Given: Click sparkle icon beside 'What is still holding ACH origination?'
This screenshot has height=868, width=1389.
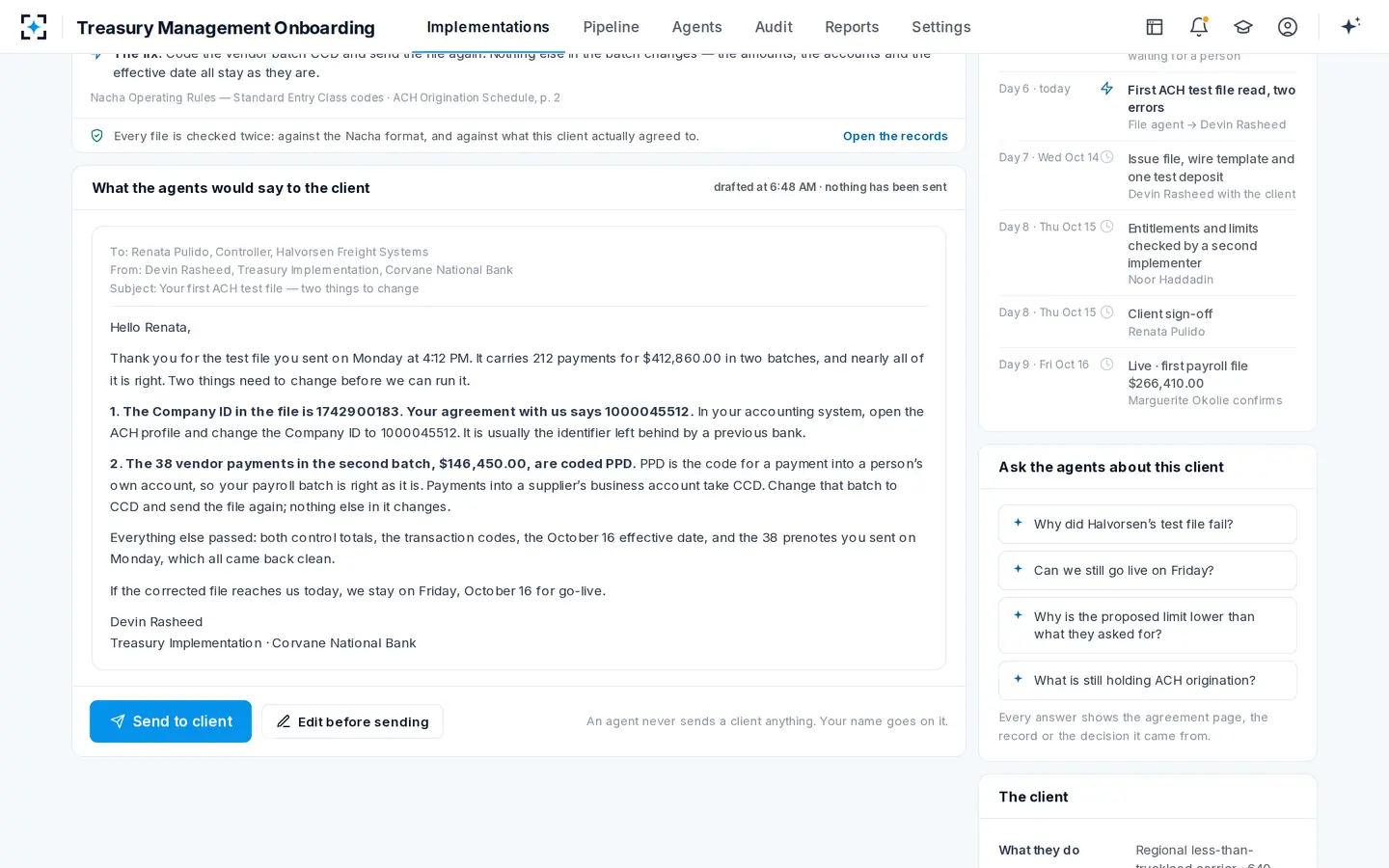Looking at the screenshot, I should 1018,679.
